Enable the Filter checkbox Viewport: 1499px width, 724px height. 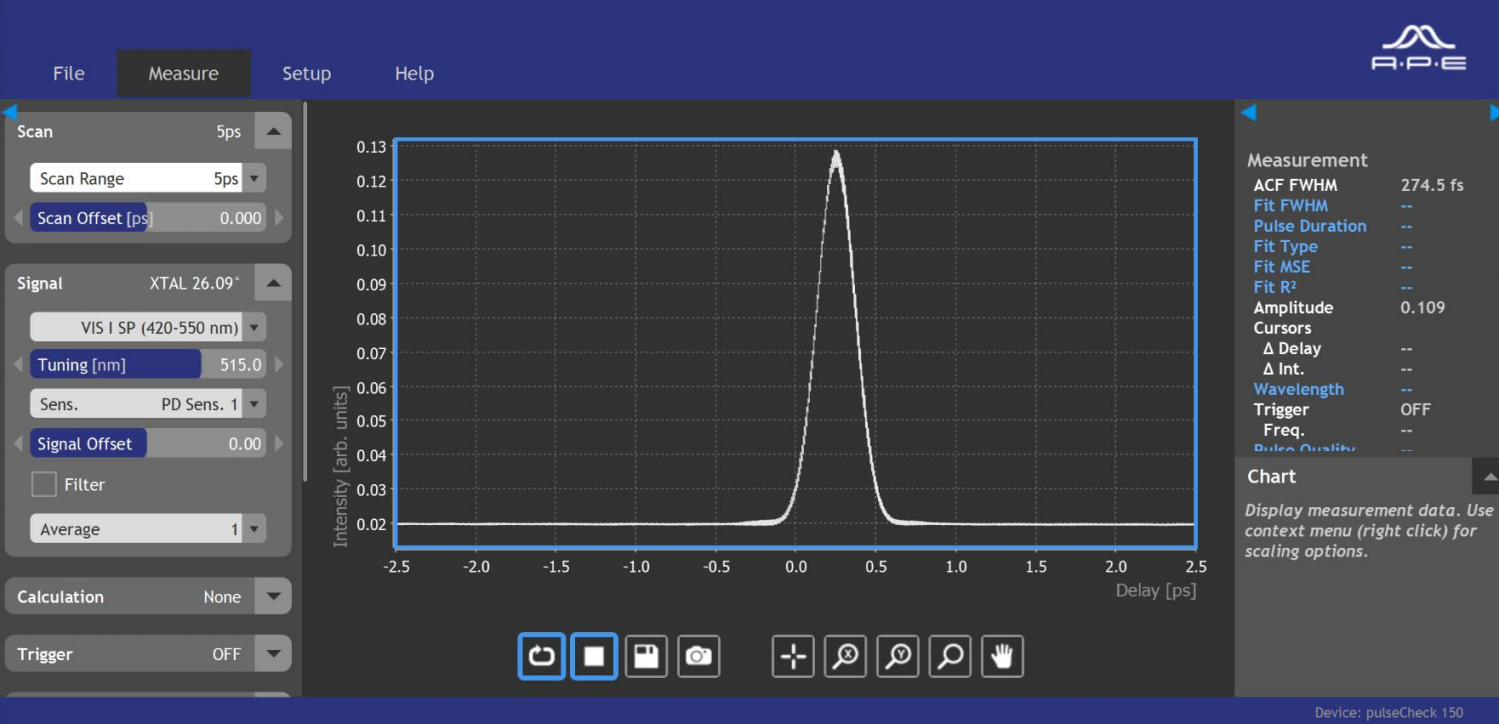(x=44, y=485)
